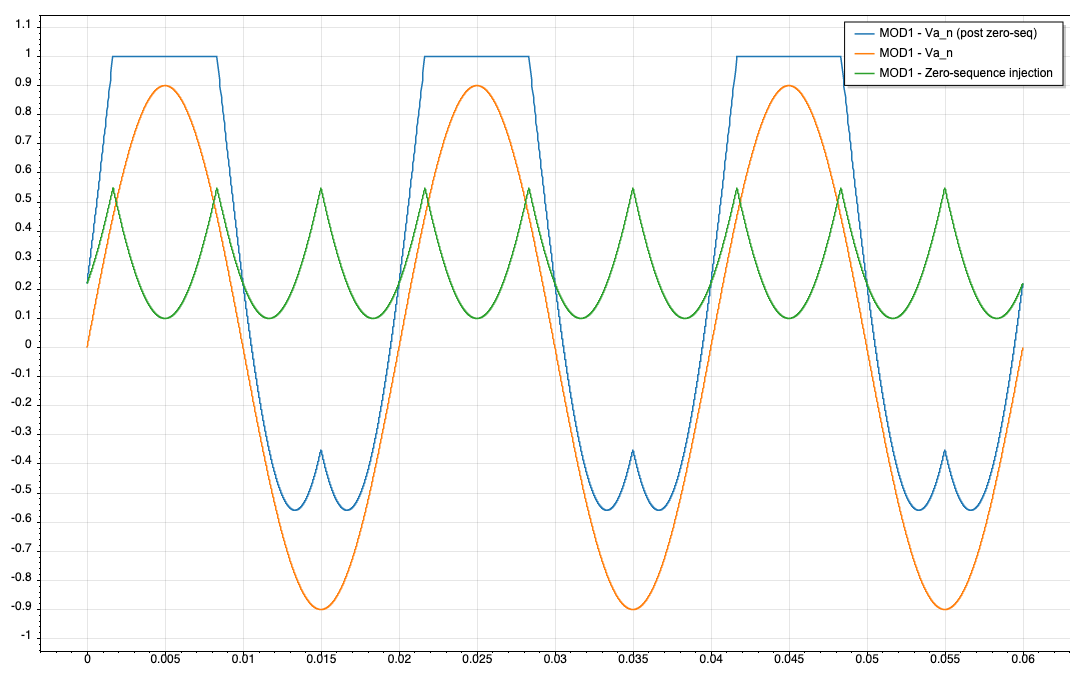The image size is (1070, 677).
Task: Click the orange line sample in the legend
Action: click(x=861, y=53)
